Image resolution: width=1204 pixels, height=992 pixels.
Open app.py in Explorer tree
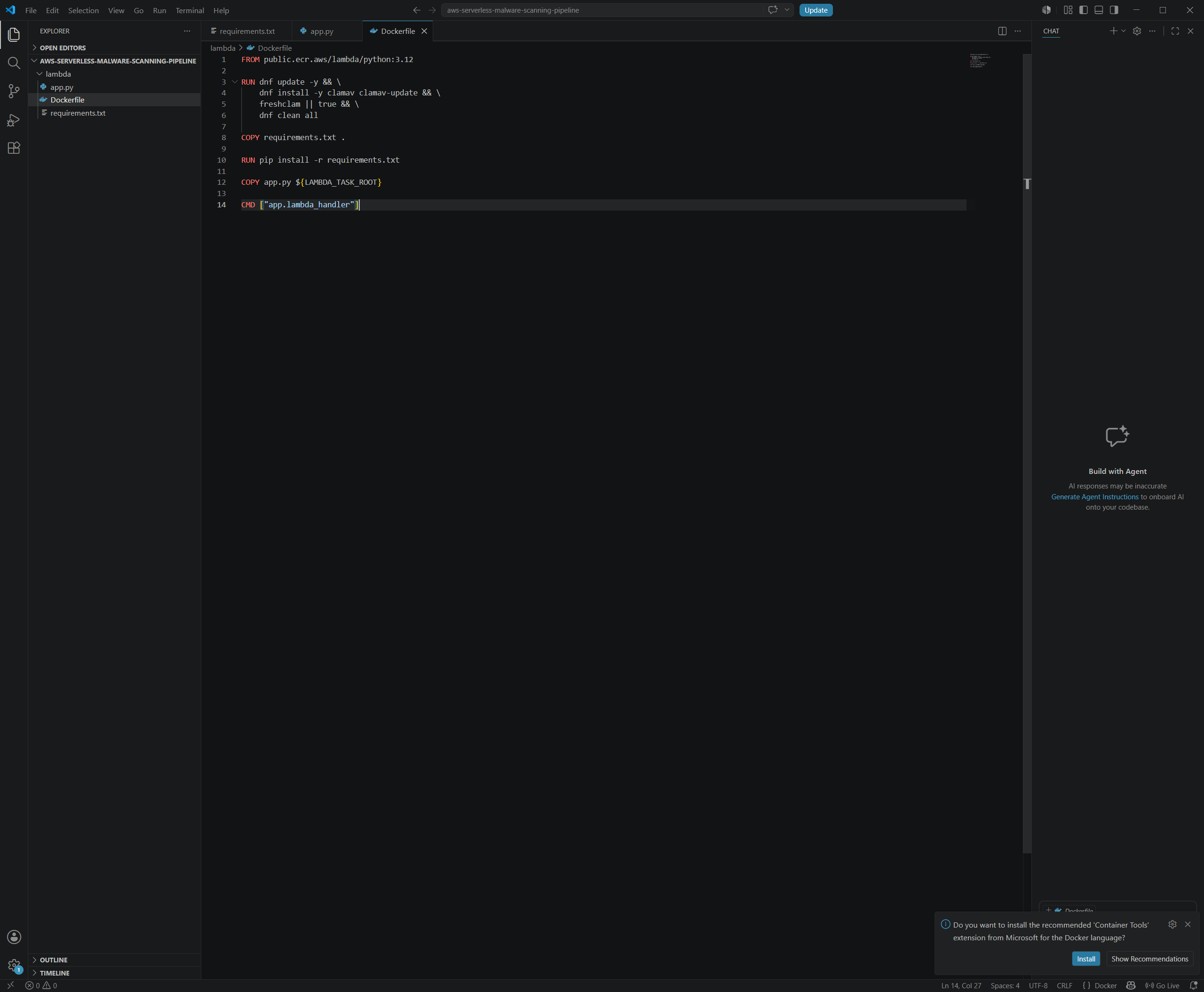[114, 87]
